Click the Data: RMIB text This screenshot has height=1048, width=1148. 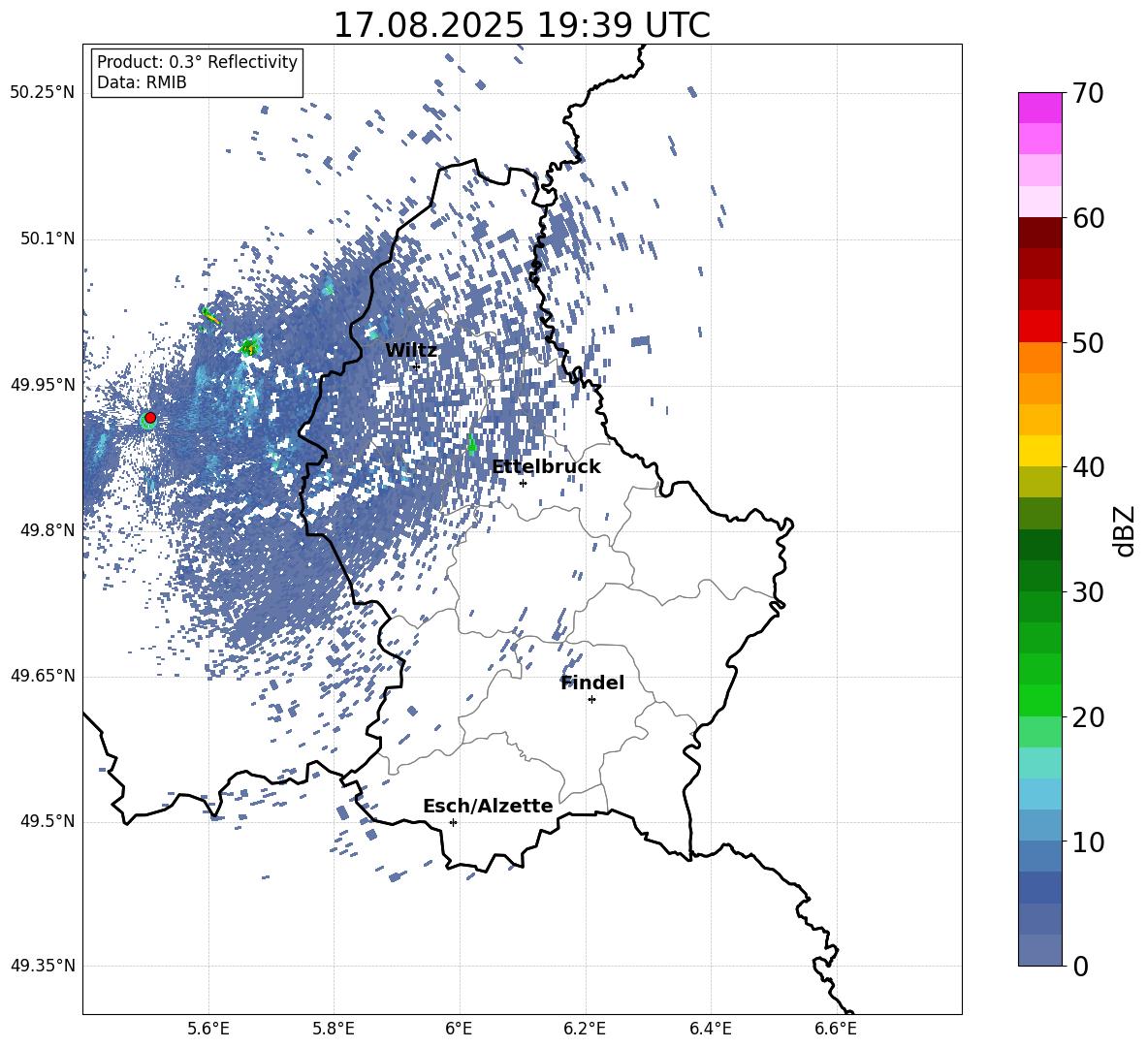(x=142, y=82)
